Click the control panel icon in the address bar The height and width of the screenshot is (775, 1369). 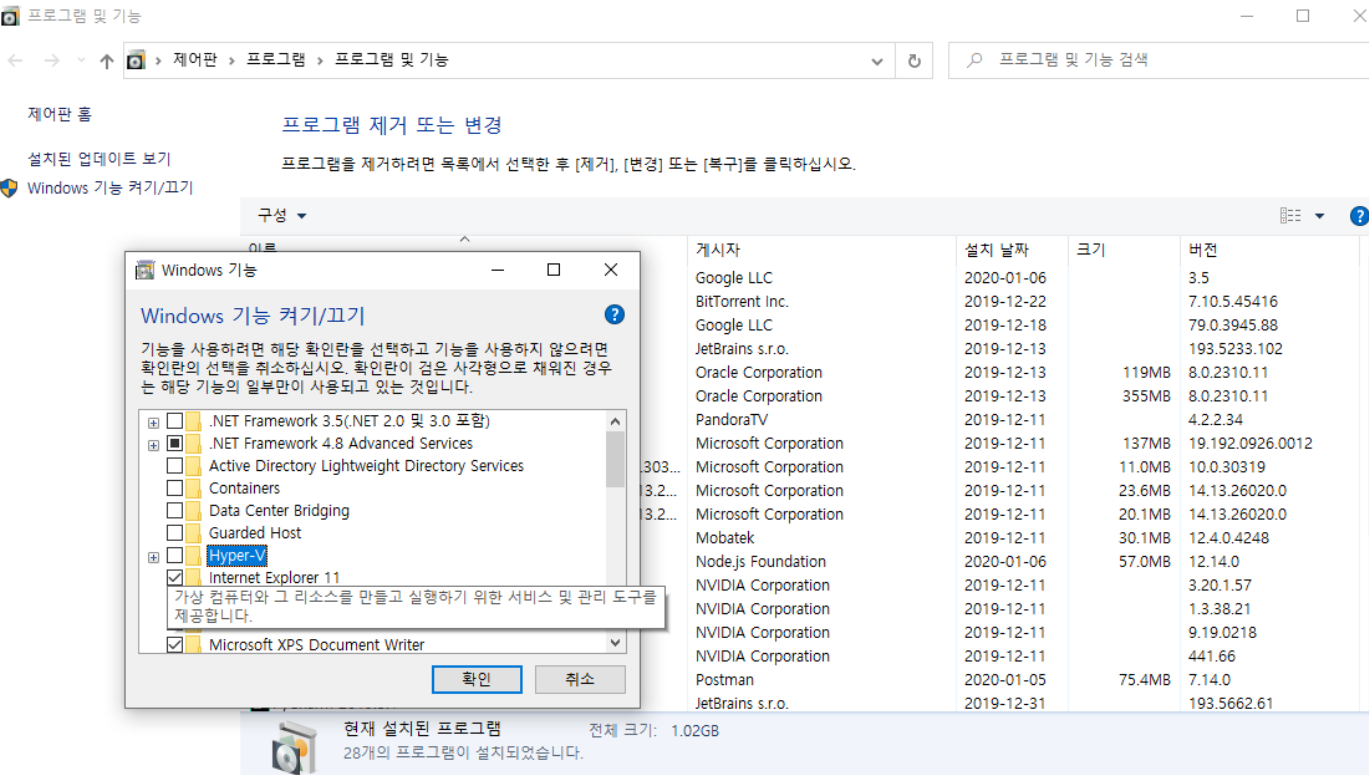click(x=137, y=61)
